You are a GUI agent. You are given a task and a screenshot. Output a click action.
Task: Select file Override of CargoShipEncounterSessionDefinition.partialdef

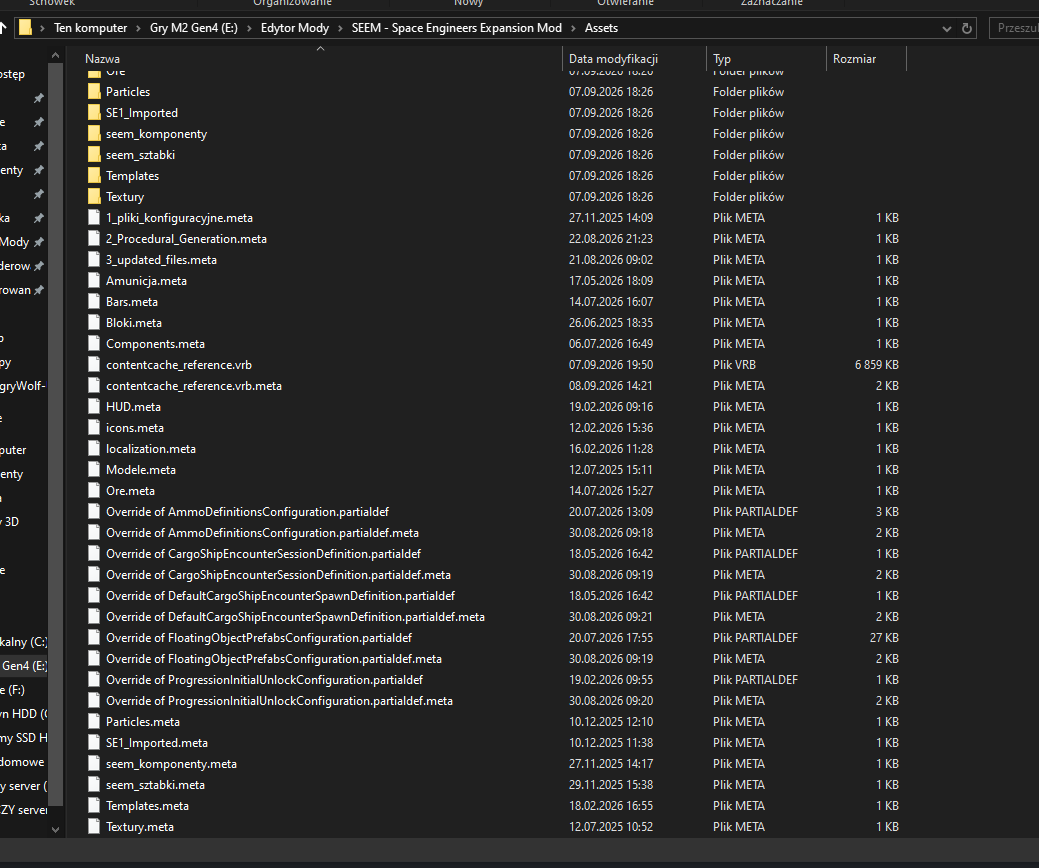pos(263,553)
